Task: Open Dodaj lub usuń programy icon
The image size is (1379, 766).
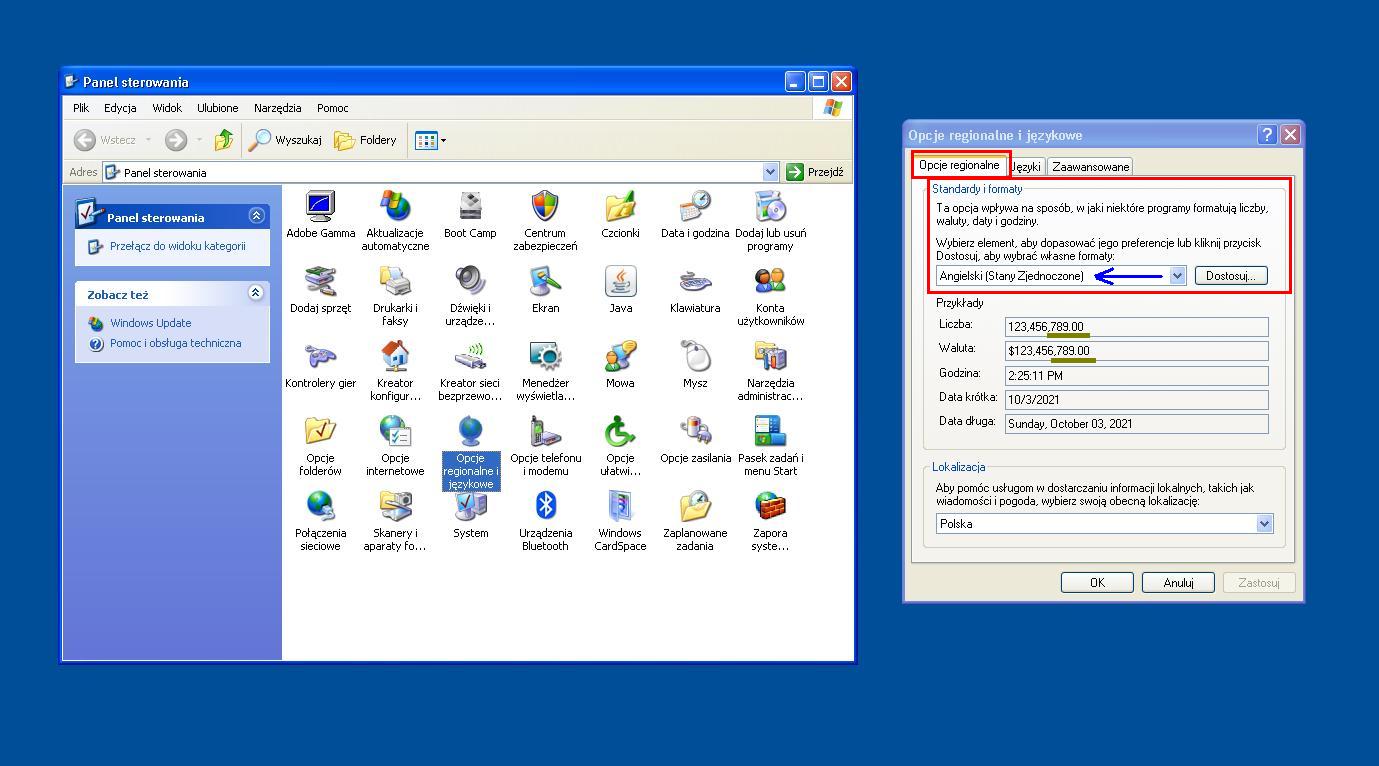Action: [x=770, y=207]
